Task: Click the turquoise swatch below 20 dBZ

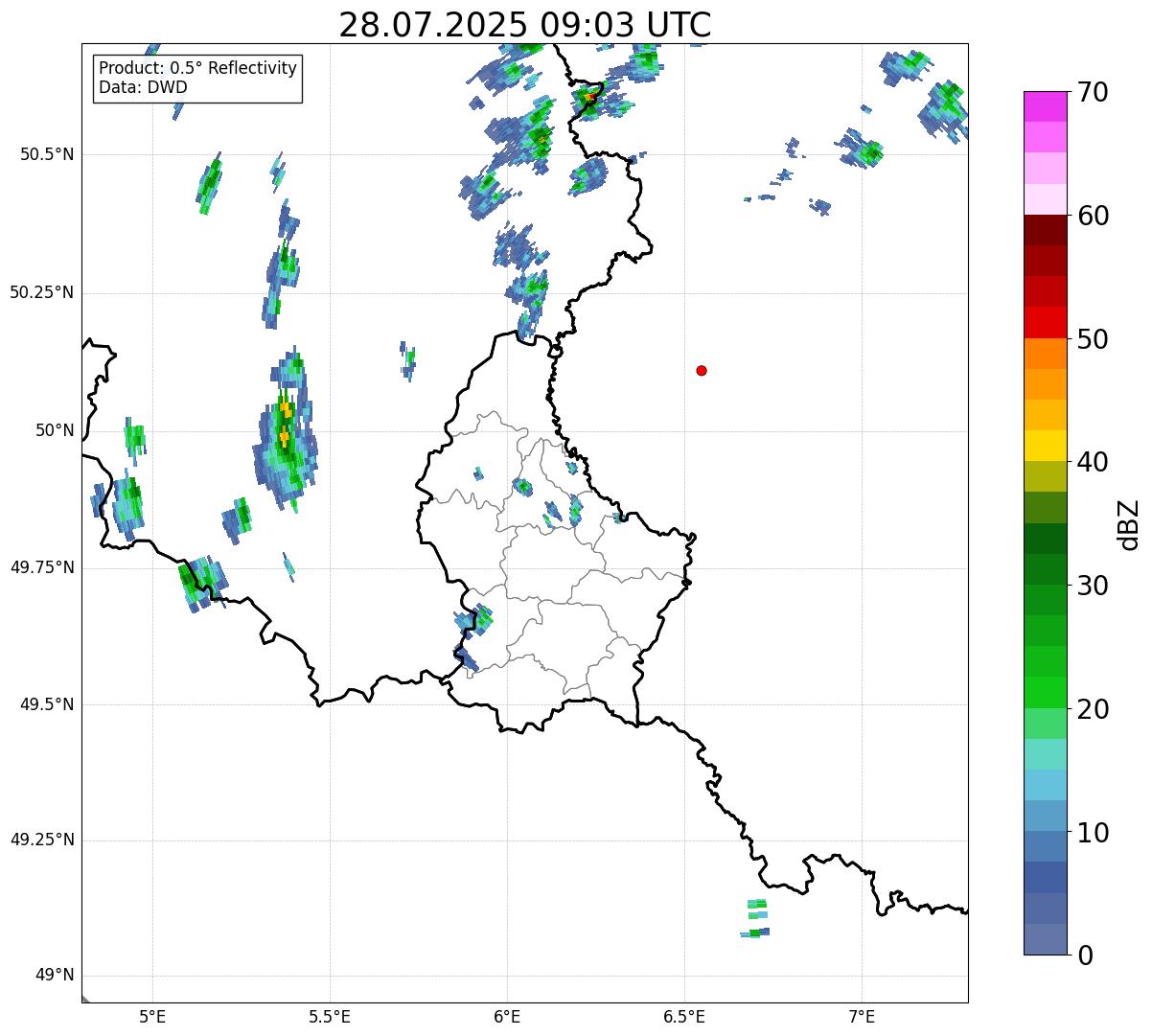Action: coord(1046,754)
